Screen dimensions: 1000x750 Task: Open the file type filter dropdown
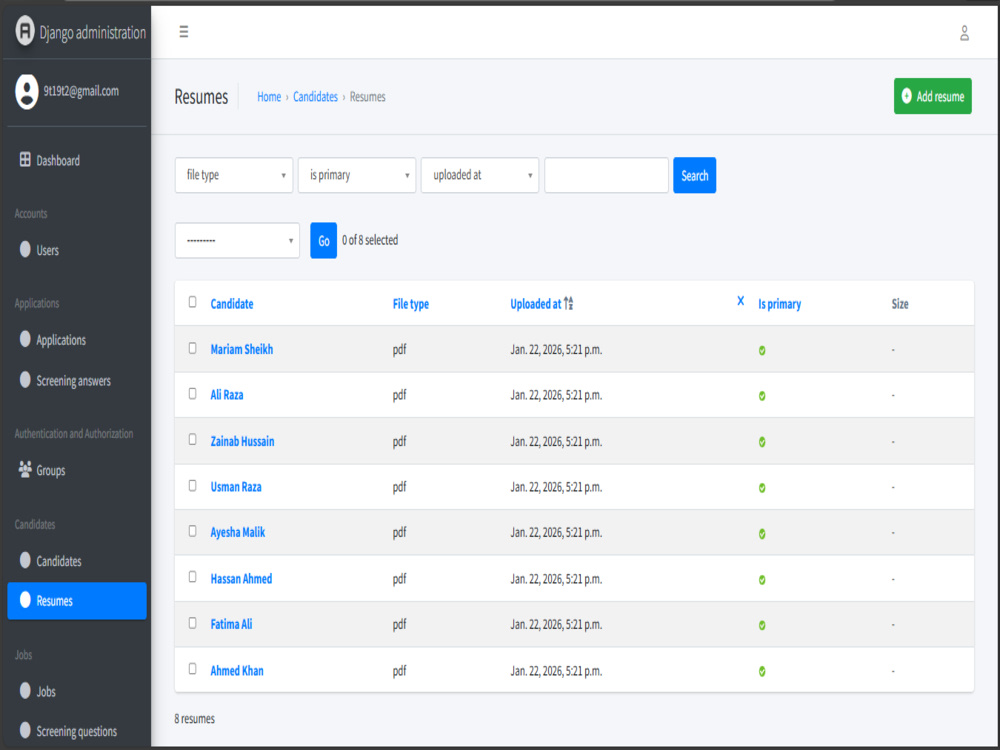(234, 175)
